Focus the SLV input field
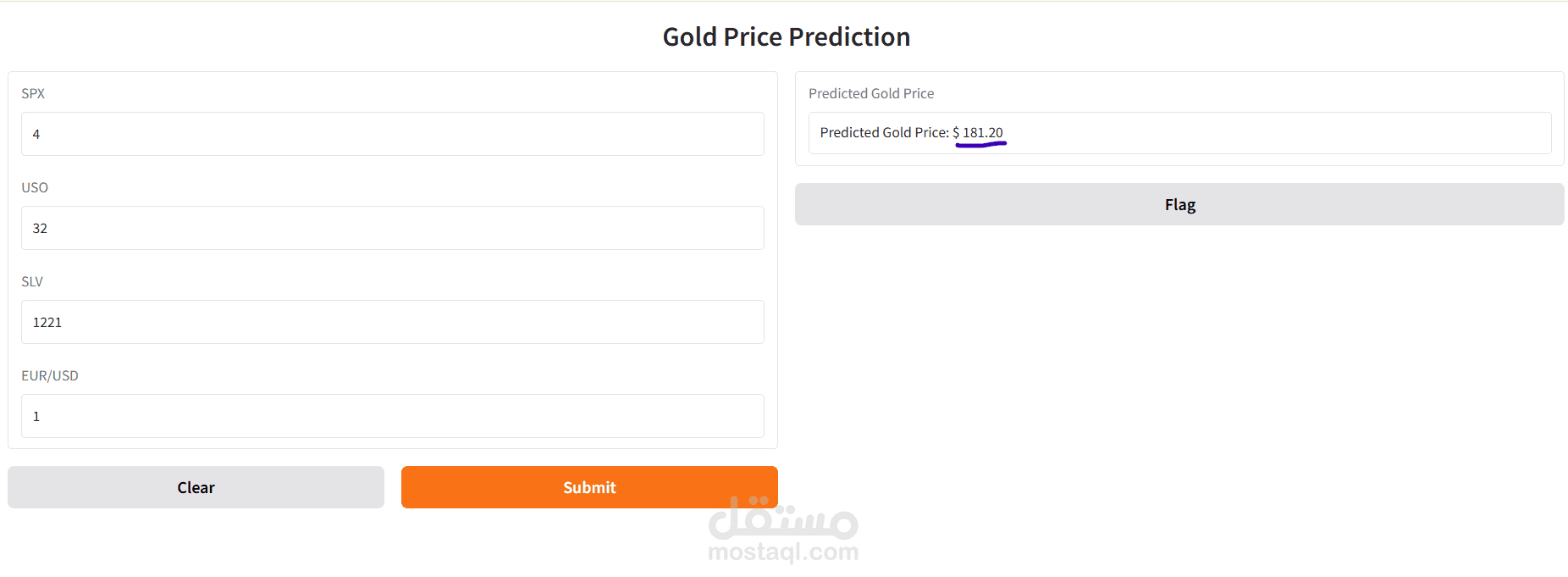The image size is (1568, 577). [393, 322]
